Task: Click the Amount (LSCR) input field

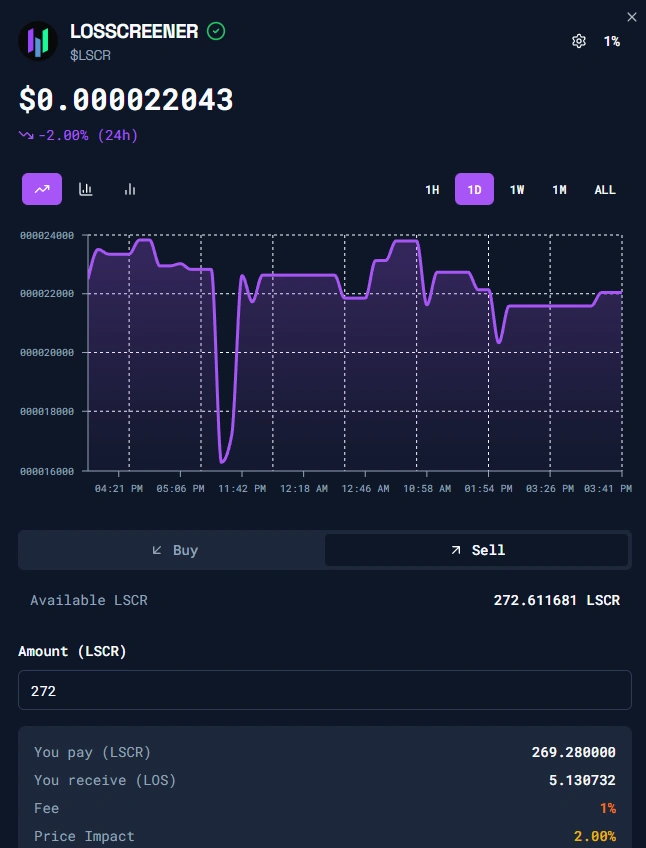Action: [x=325, y=690]
